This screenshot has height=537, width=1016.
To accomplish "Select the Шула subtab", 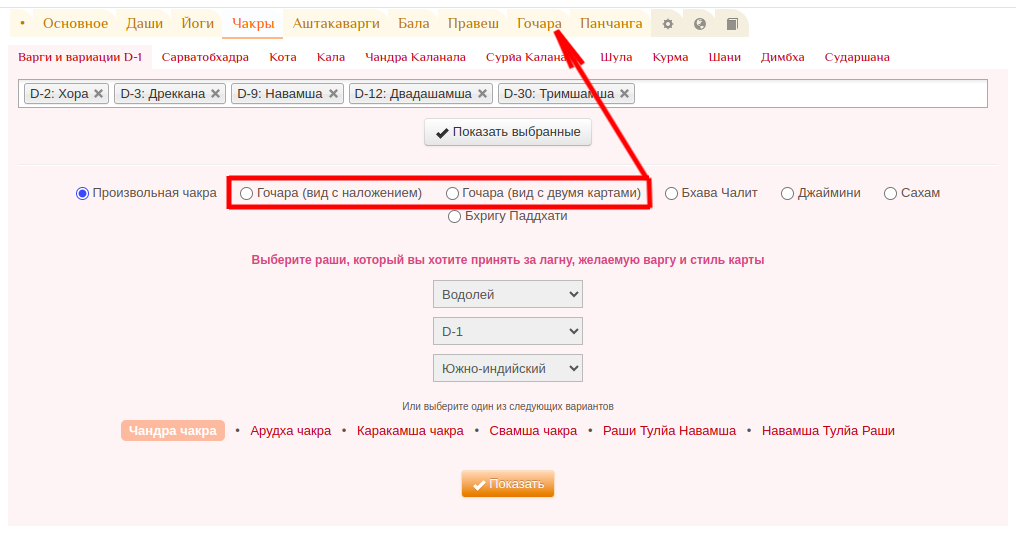I will tap(616, 57).
